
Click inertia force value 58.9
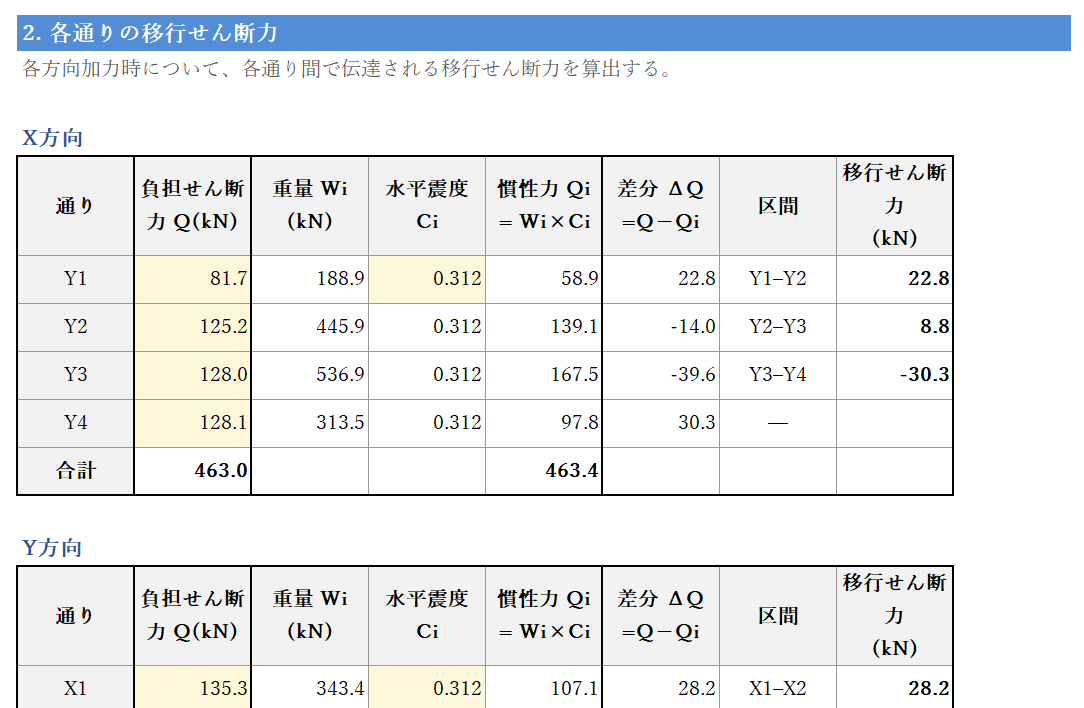click(544, 279)
